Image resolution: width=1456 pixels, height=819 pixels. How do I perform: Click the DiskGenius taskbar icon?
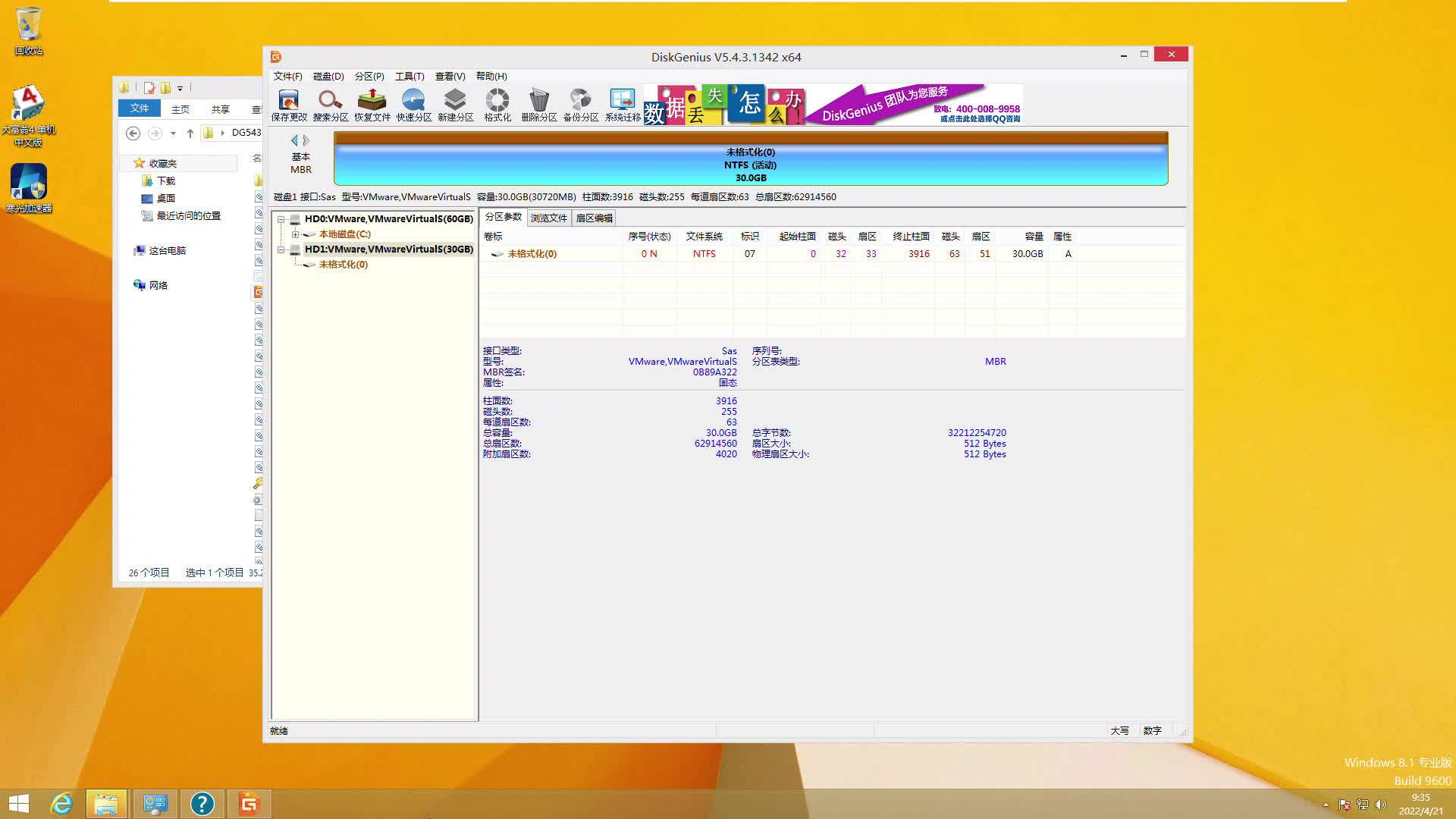point(249,804)
